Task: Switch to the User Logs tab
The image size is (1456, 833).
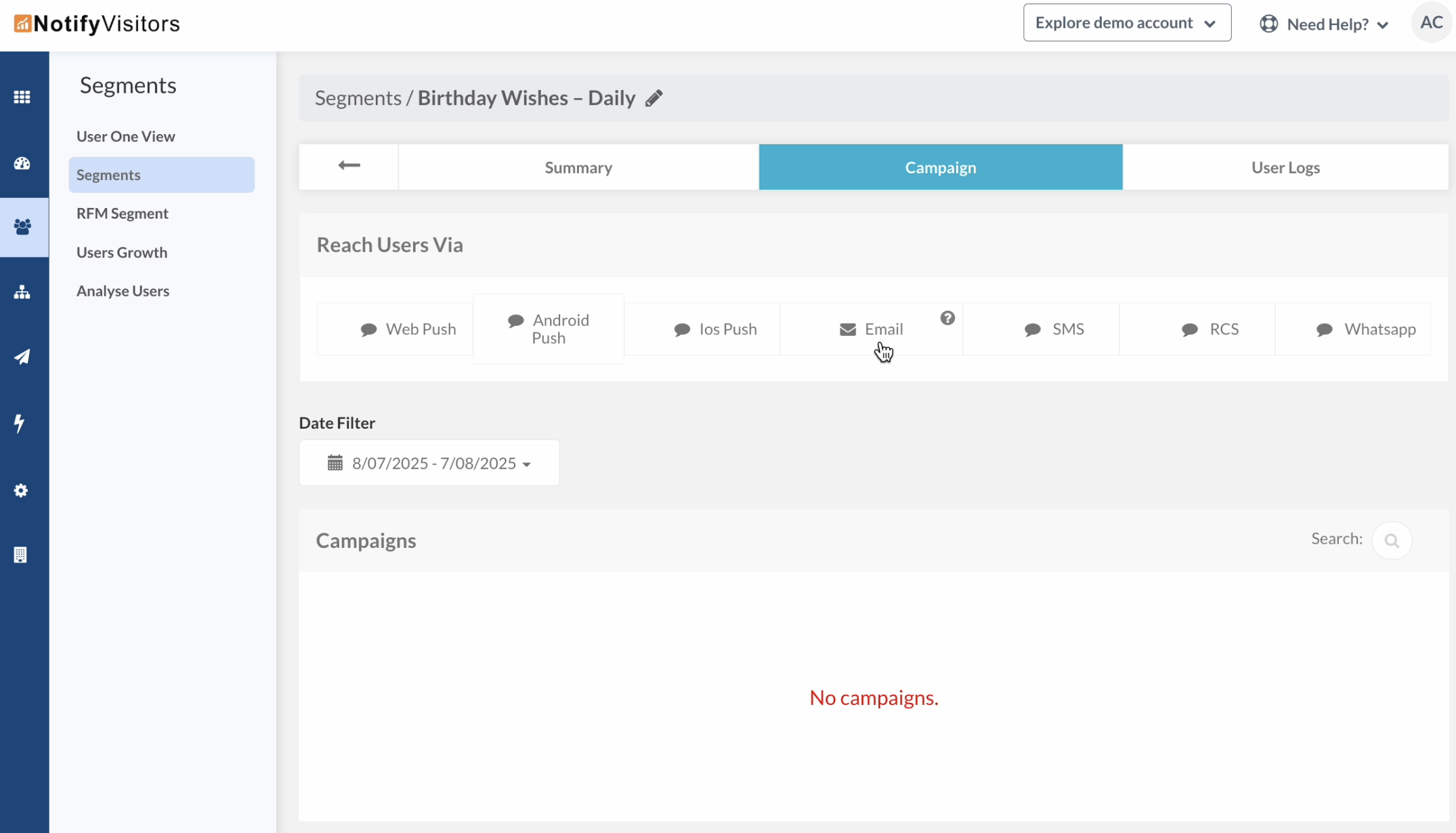Action: tap(1285, 167)
